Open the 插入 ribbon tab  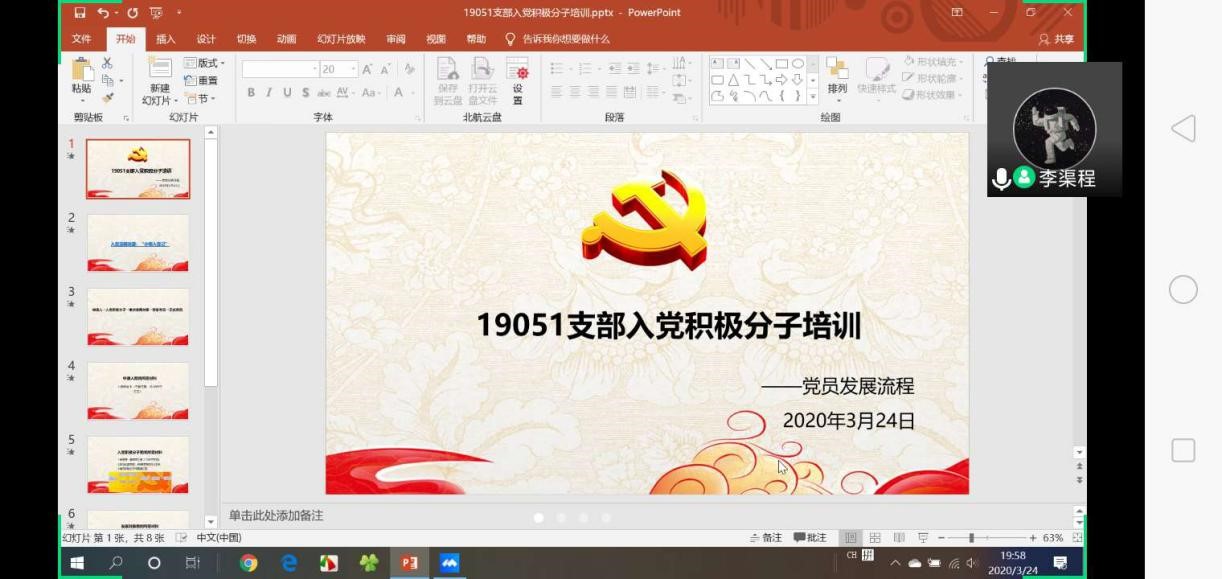[166, 39]
